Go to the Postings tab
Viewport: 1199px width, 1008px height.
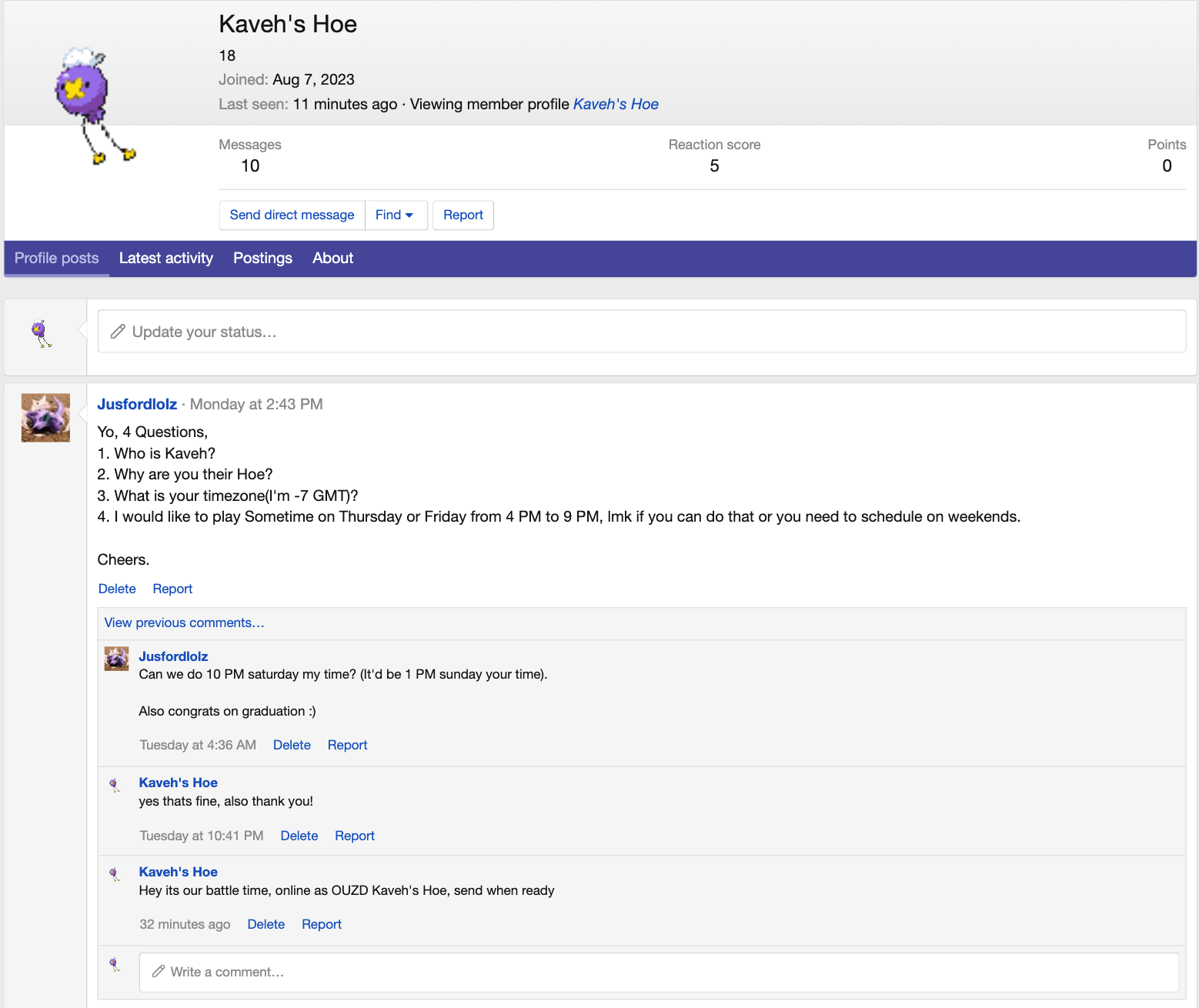(263, 259)
